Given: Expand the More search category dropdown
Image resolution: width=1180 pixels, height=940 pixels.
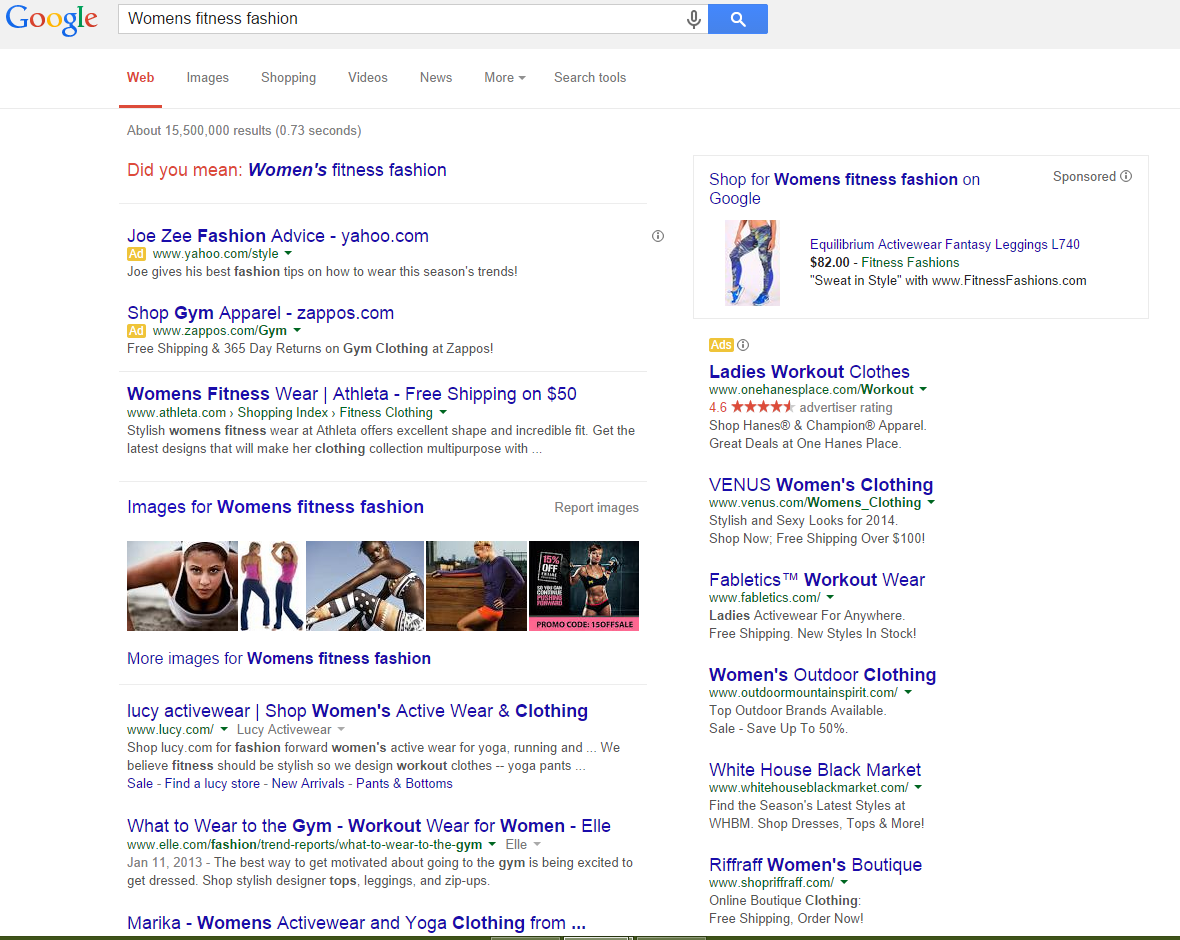Looking at the screenshot, I should 504,77.
